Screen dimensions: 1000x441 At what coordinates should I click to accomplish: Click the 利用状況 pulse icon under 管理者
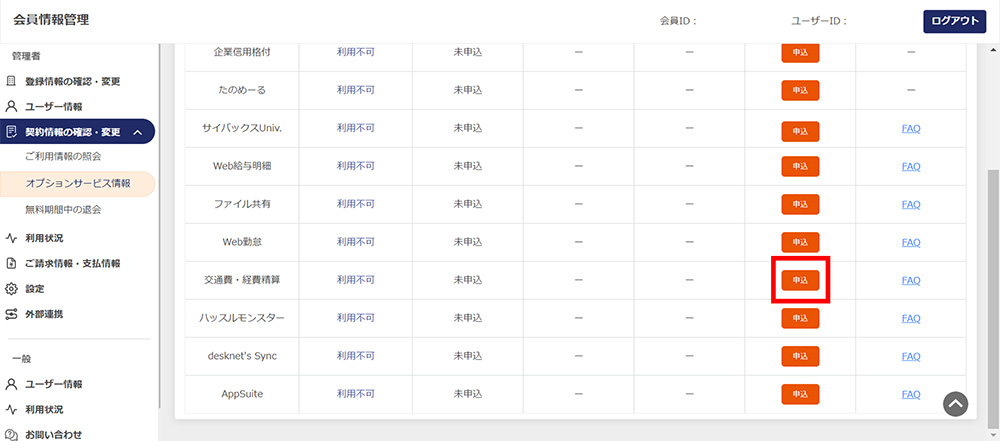pos(12,238)
